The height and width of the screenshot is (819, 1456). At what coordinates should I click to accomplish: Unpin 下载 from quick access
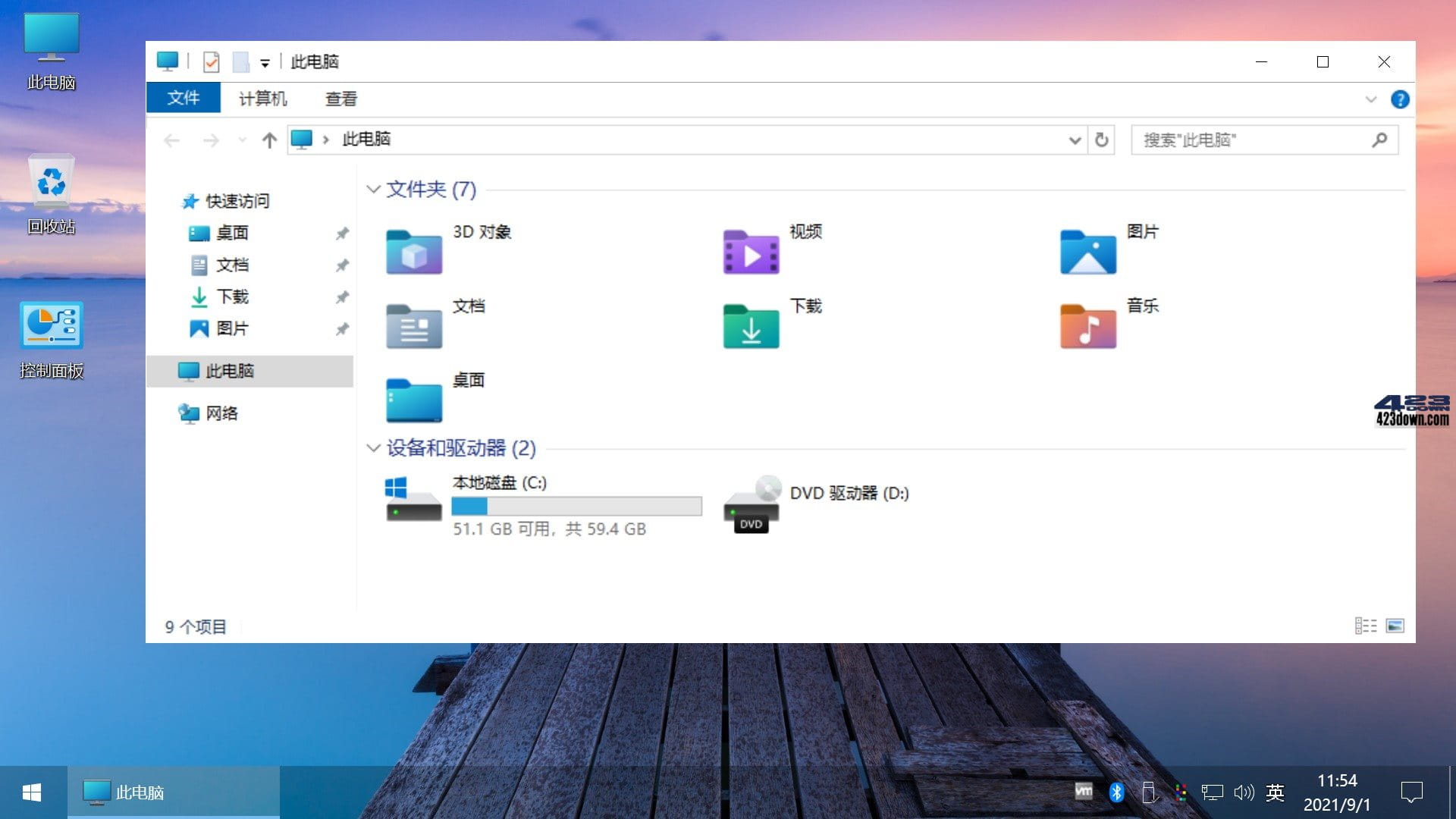click(x=342, y=297)
